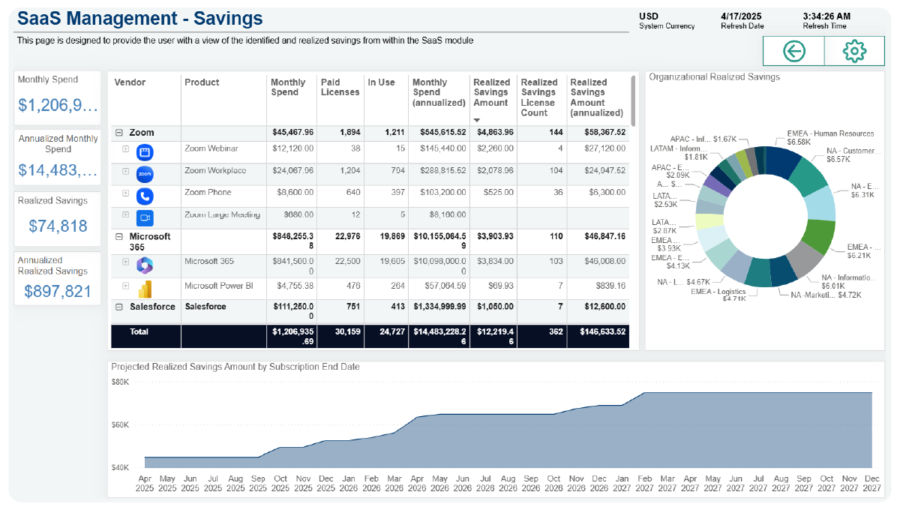Viewport: 900px width, 513px height.
Task: Expand the Zoom Phone row
Action: (x=125, y=193)
